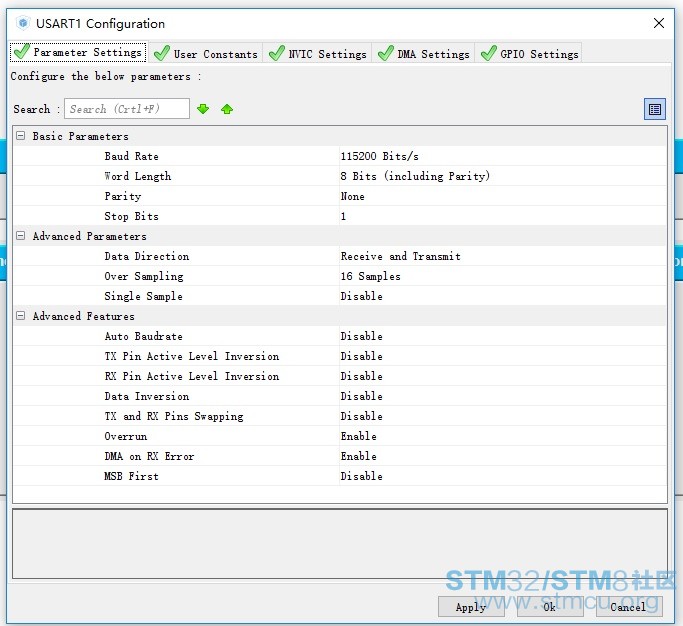The width and height of the screenshot is (683, 626).
Task: Switch to the GPIO Settings tab
Action: (529, 54)
